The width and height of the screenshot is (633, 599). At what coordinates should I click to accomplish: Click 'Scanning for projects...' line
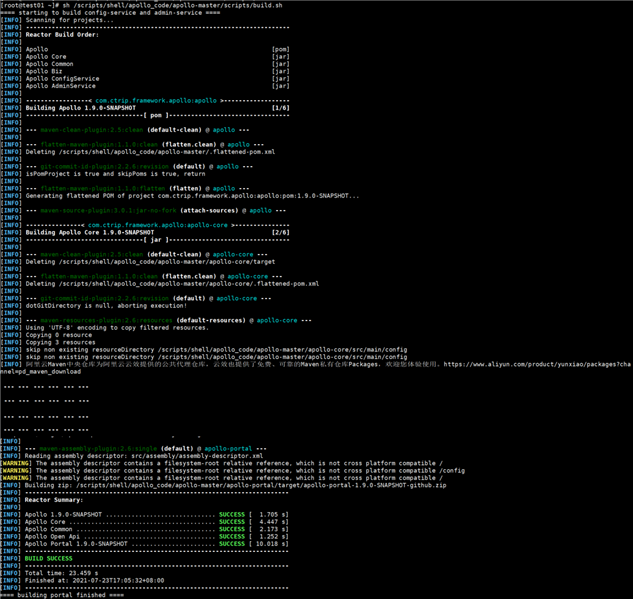[x=57, y=20]
